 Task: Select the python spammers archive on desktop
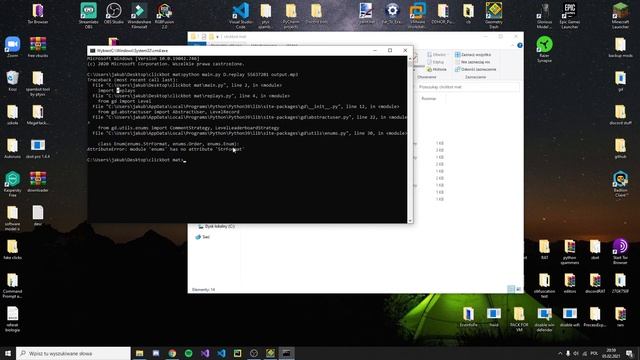click(x=569, y=251)
